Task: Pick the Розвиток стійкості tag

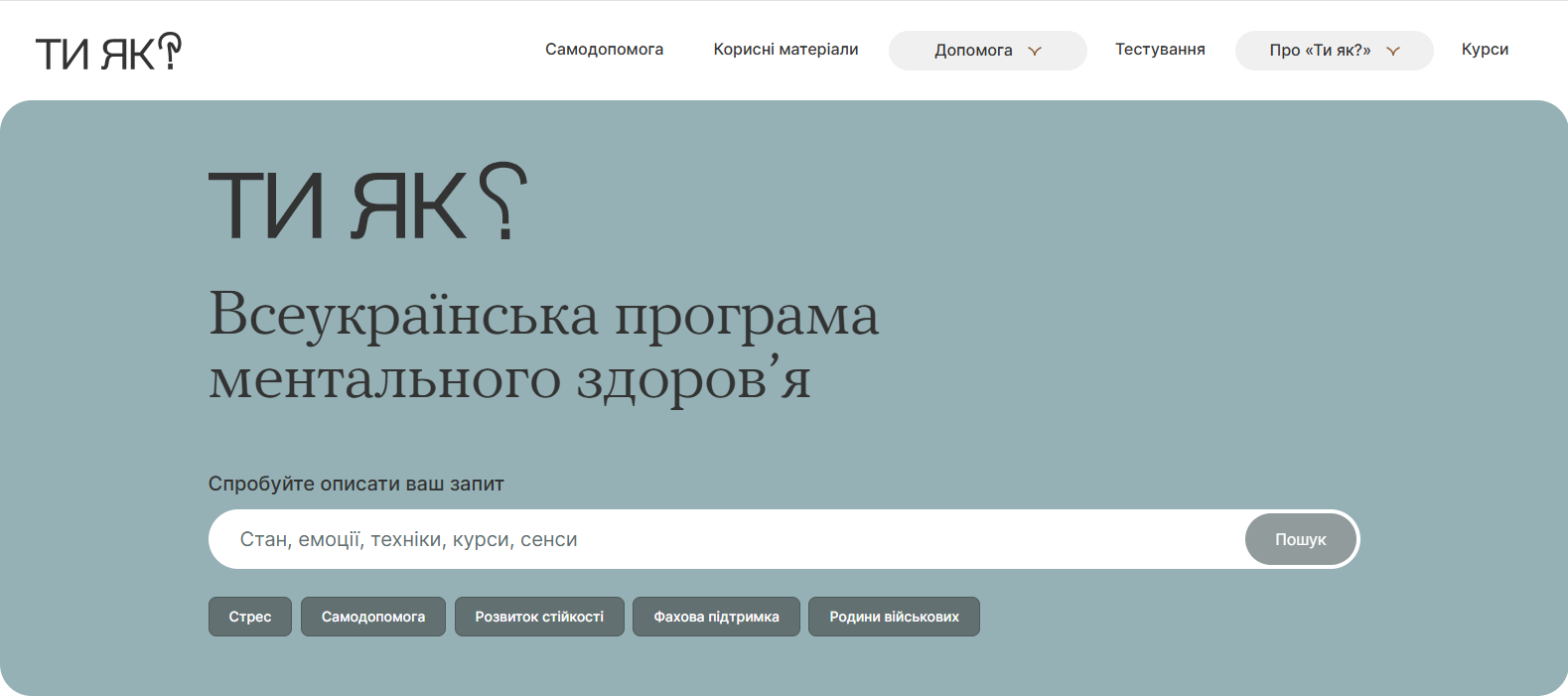Action: pyautogui.click(x=539, y=617)
